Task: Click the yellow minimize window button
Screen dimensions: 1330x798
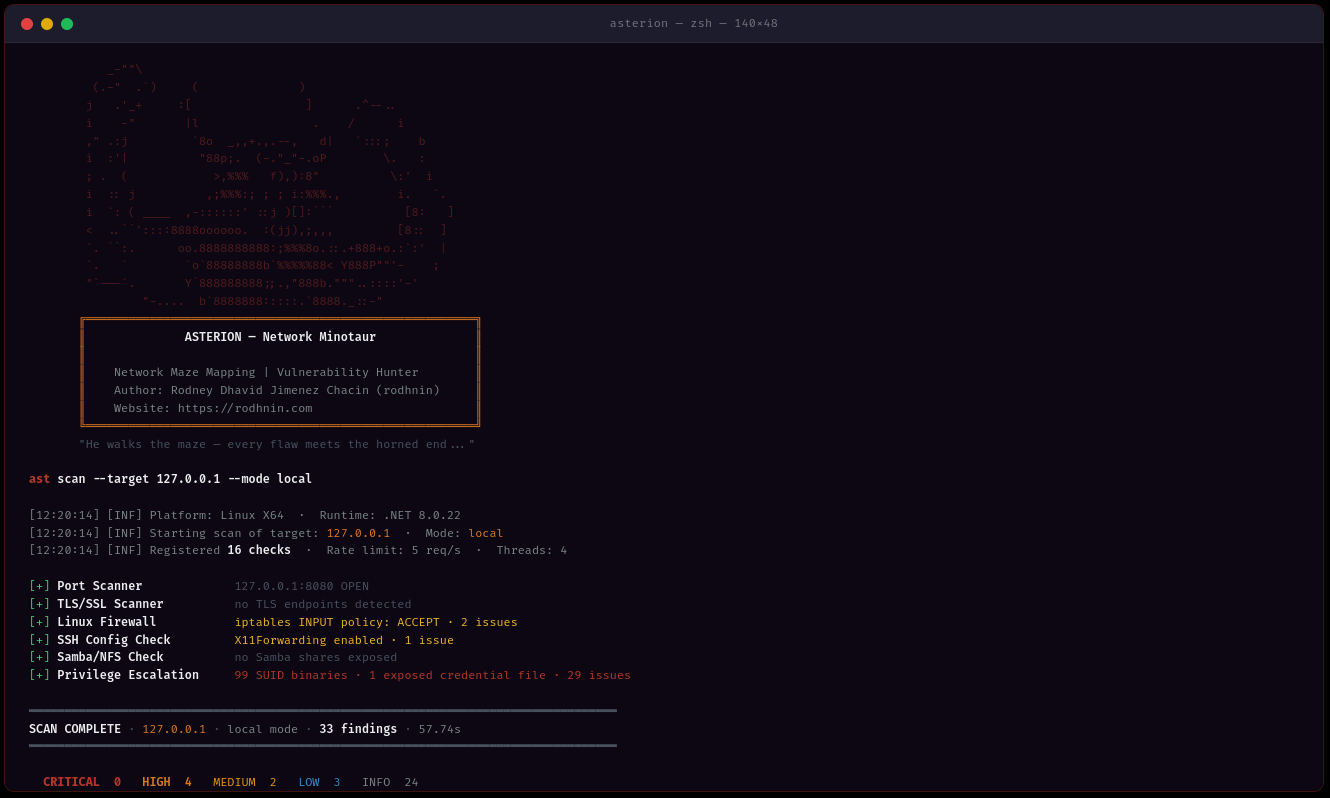Action: (47, 24)
